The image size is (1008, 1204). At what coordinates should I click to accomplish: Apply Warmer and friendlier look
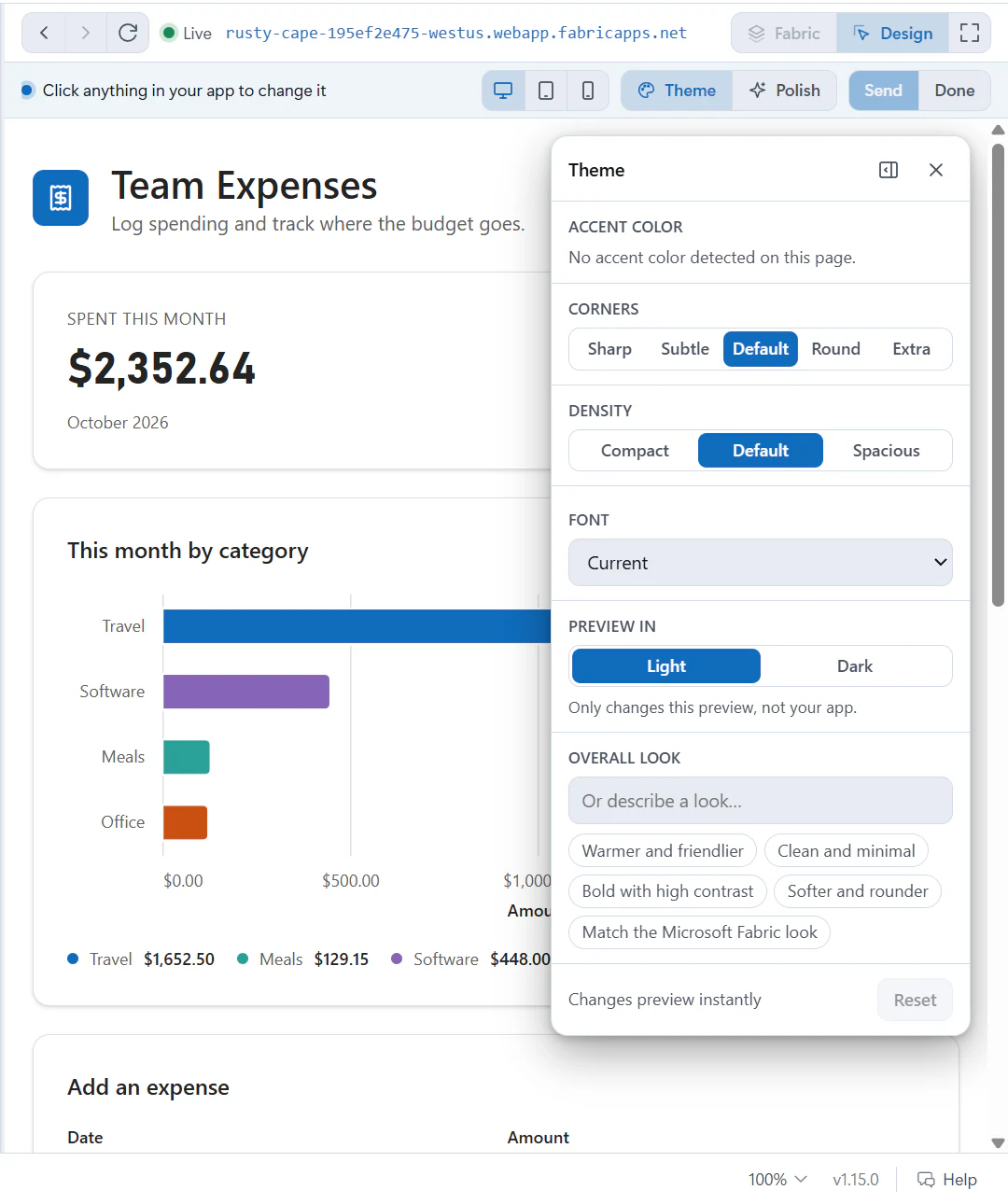[663, 851]
